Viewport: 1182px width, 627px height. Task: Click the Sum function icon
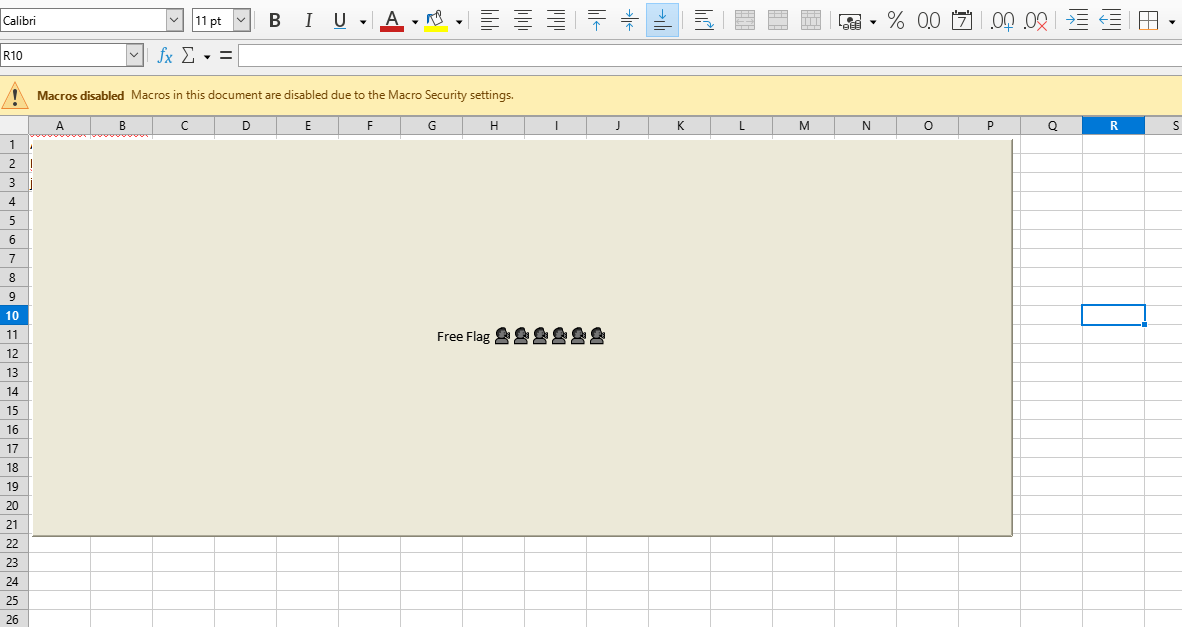188,55
